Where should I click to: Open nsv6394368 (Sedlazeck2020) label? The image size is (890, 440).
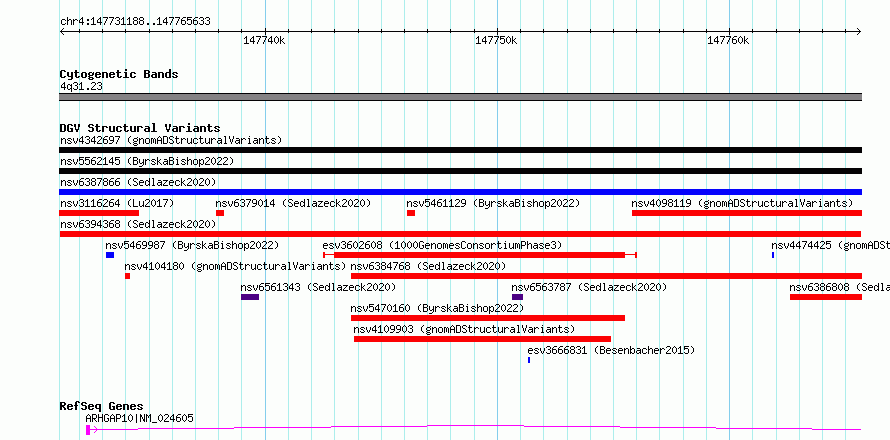[138, 224]
